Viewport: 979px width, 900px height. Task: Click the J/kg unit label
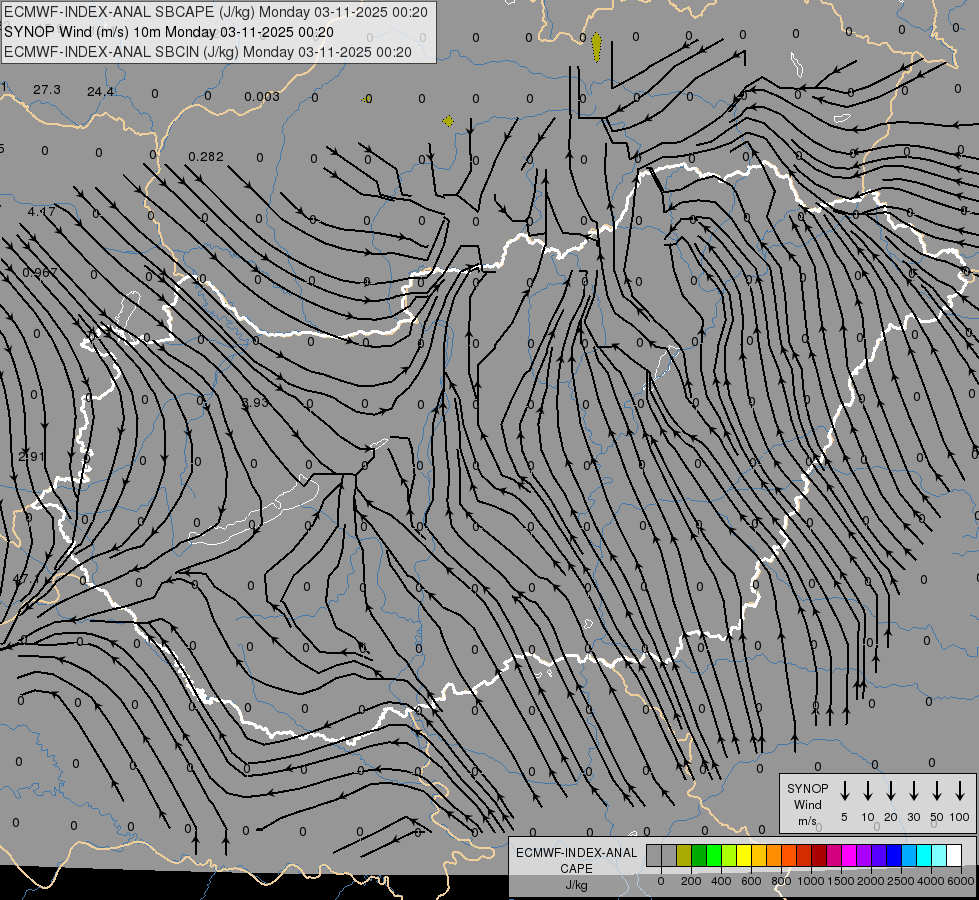coord(576,885)
